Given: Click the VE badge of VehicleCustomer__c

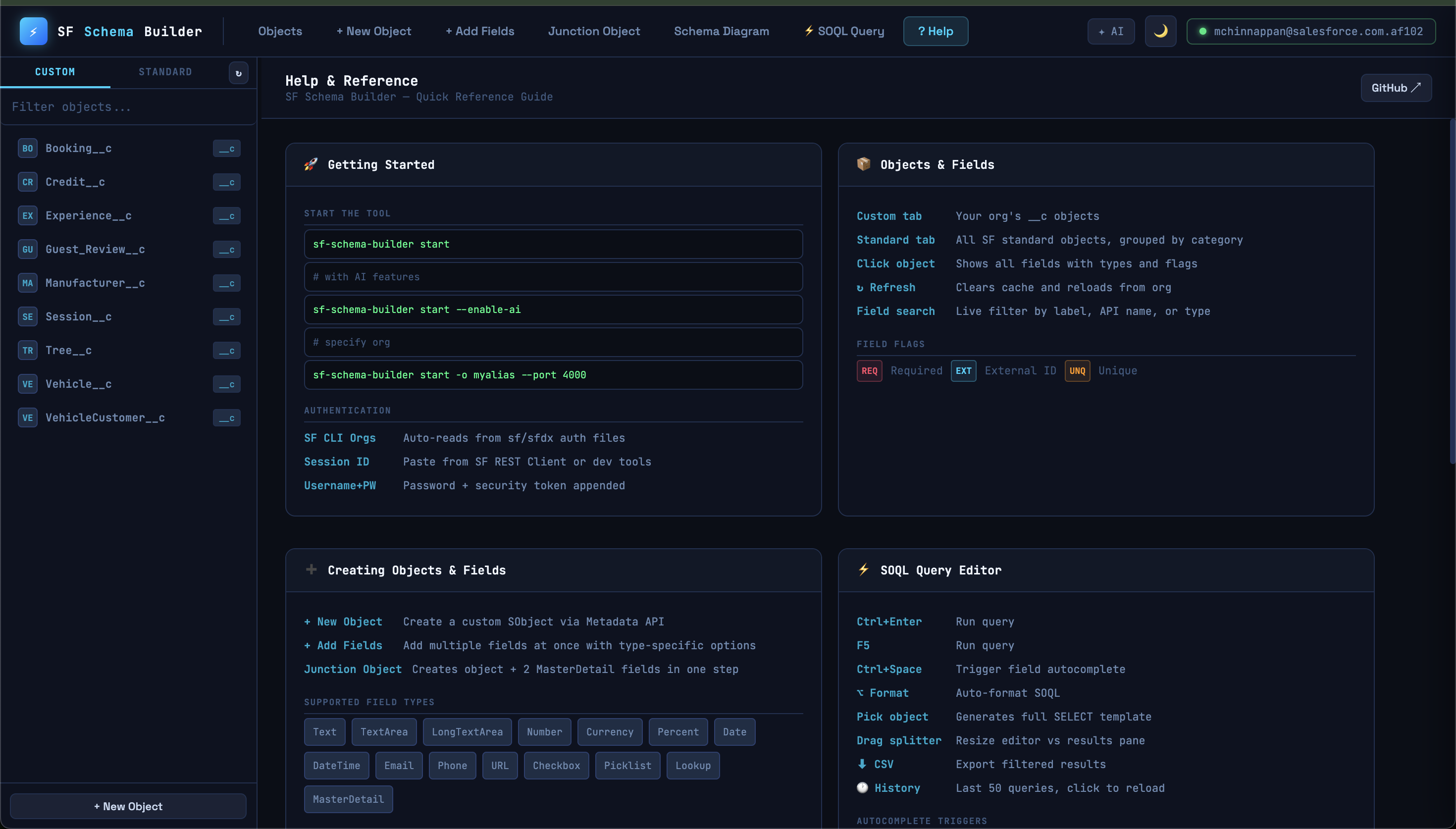Looking at the screenshot, I should point(27,417).
